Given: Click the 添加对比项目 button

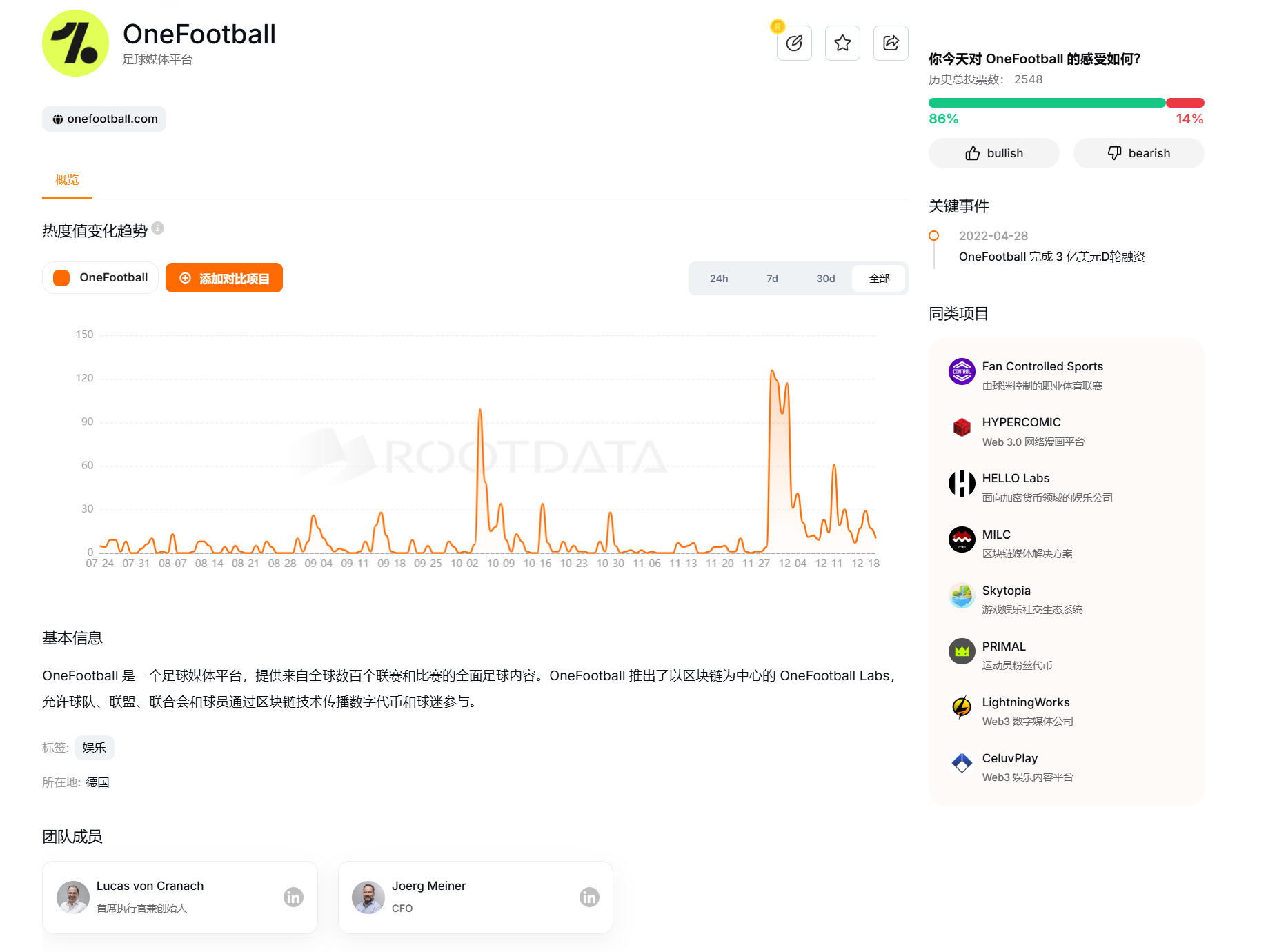Looking at the screenshot, I should (224, 278).
